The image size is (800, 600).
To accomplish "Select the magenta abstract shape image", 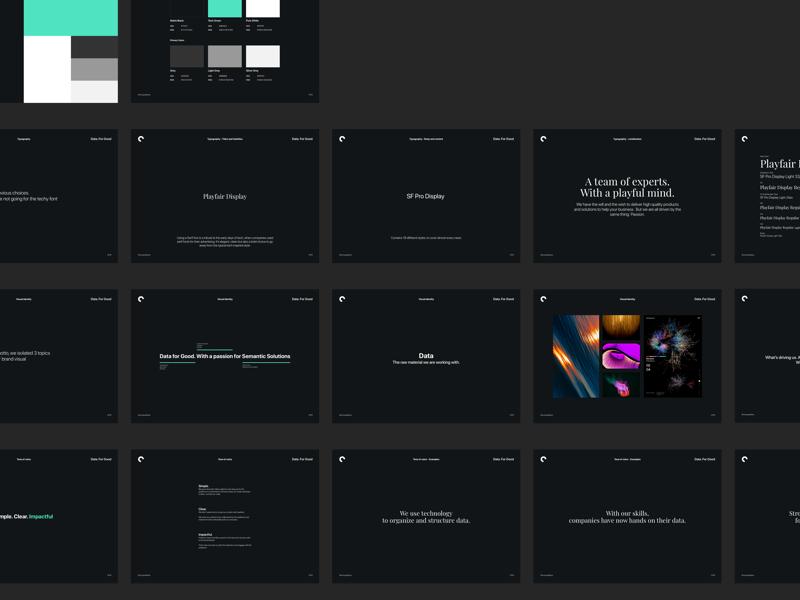I will 621,356.
